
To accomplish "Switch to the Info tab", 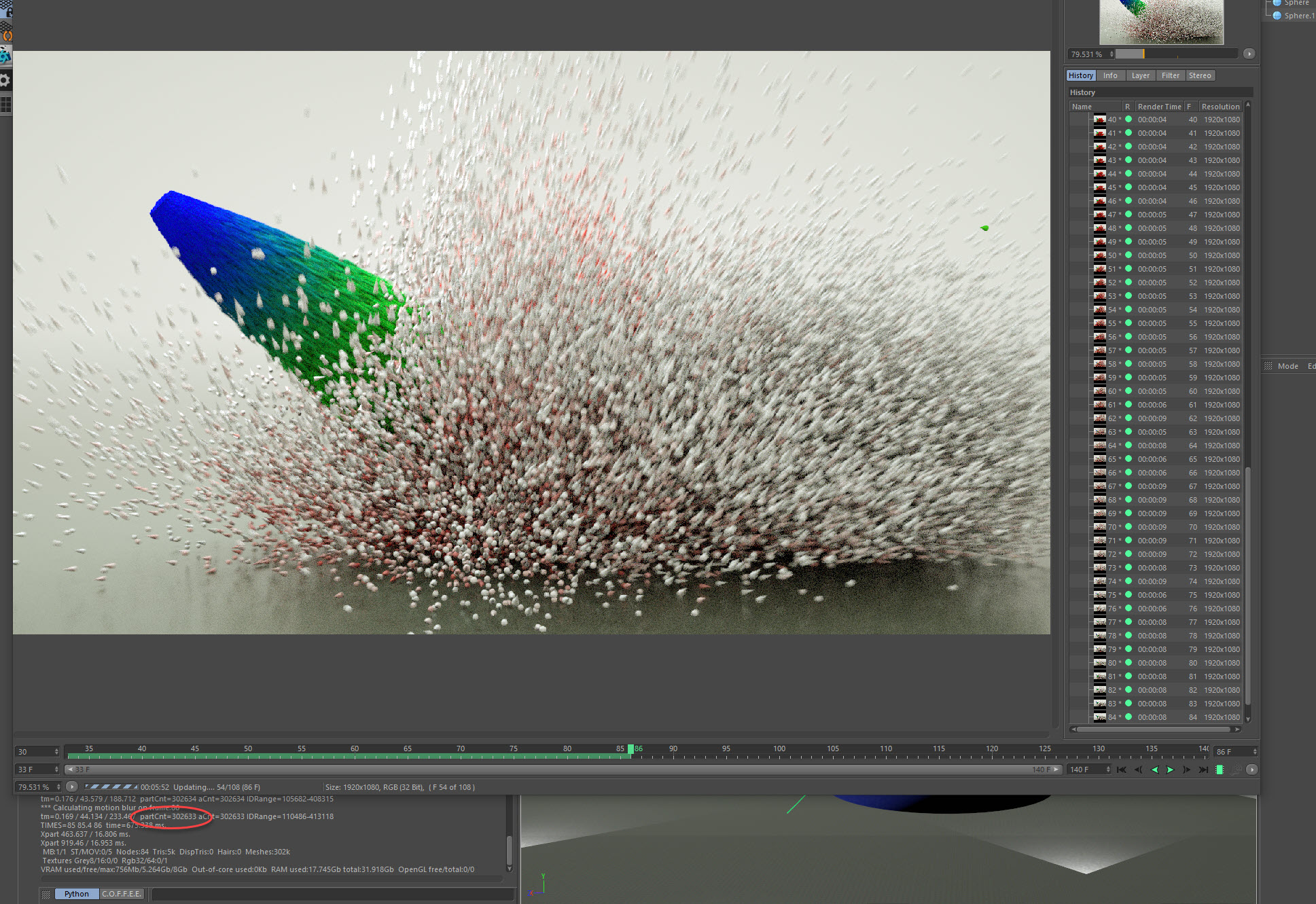I will [x=1110, y=75].
